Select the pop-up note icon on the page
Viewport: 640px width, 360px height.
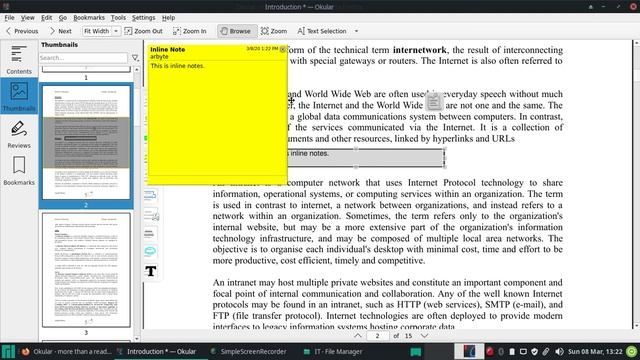click(434, 102)
